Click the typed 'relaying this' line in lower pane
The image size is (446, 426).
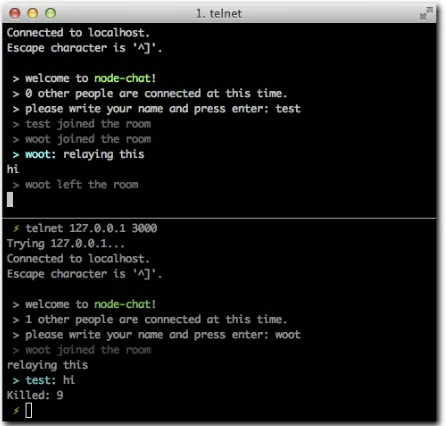click(x=47, y=365)
